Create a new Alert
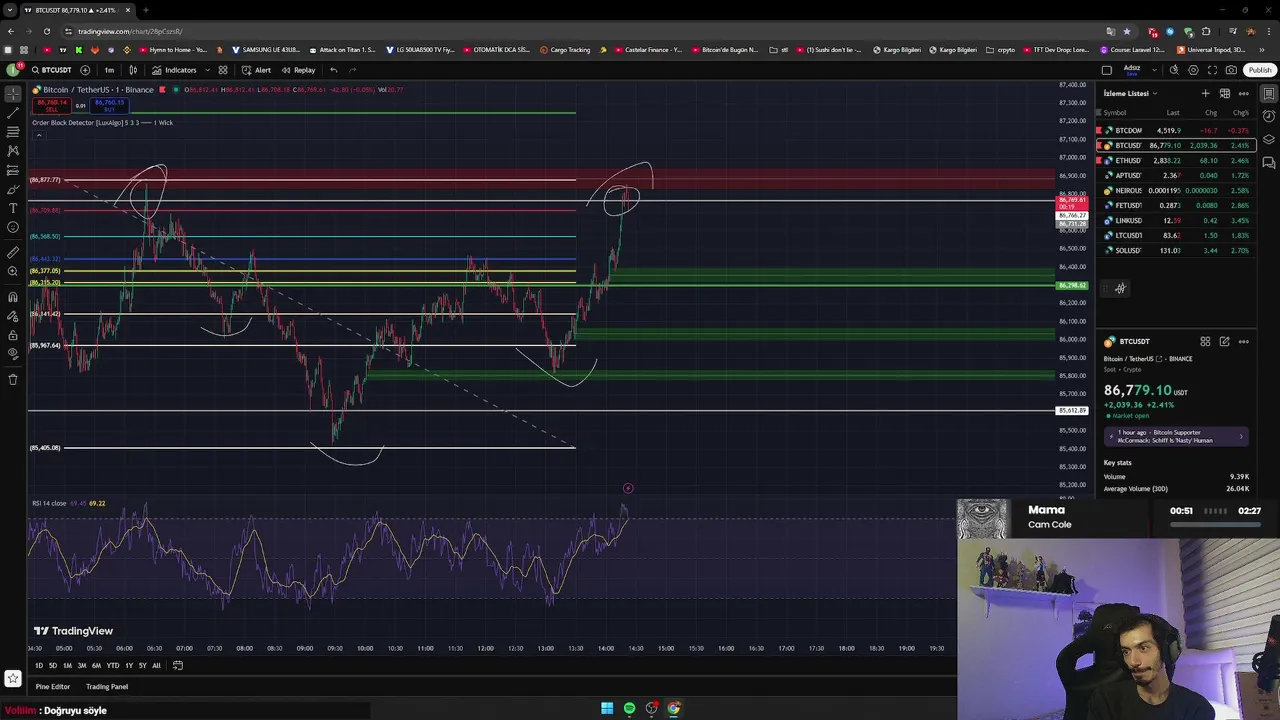The image size is (1280, 720). coord(257,70)
